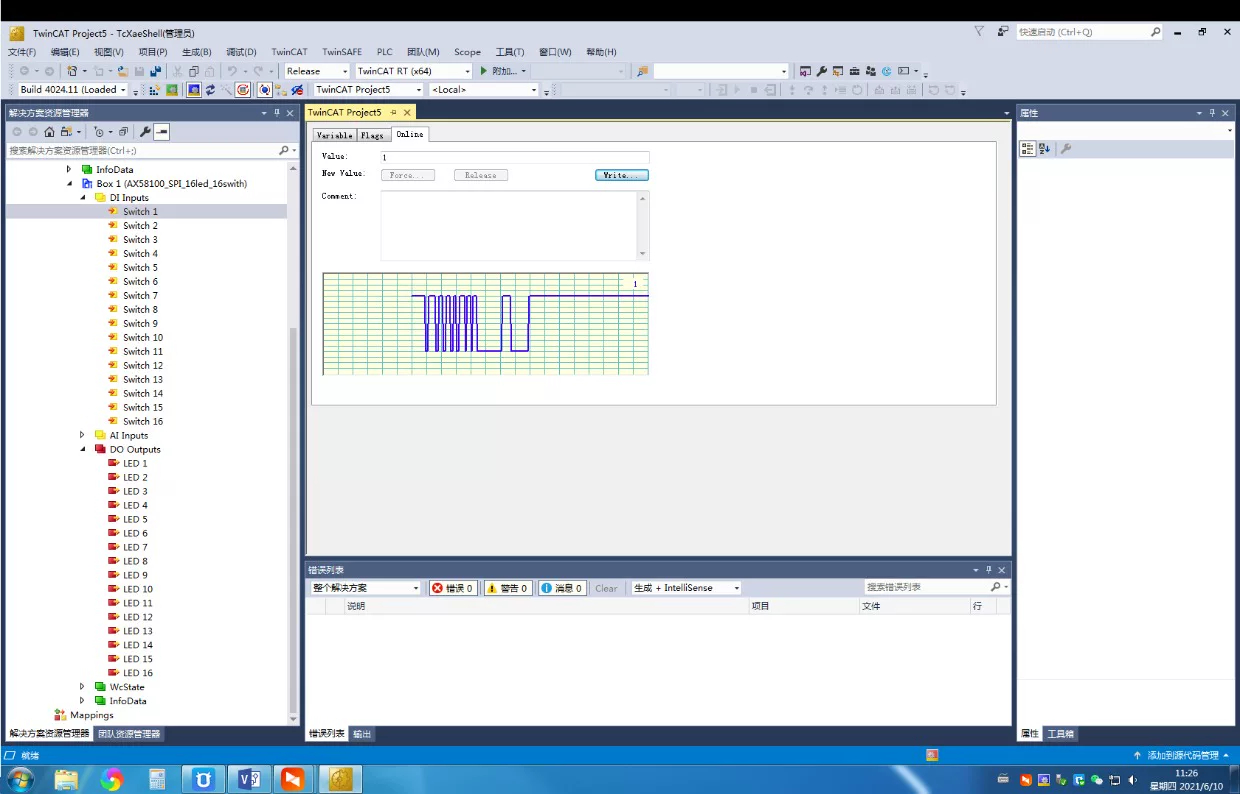This screenshot has height=794, width=1240.
Task: Click the TwinCAT XAE taskbar icon
Action: click(x=340, y=779)
